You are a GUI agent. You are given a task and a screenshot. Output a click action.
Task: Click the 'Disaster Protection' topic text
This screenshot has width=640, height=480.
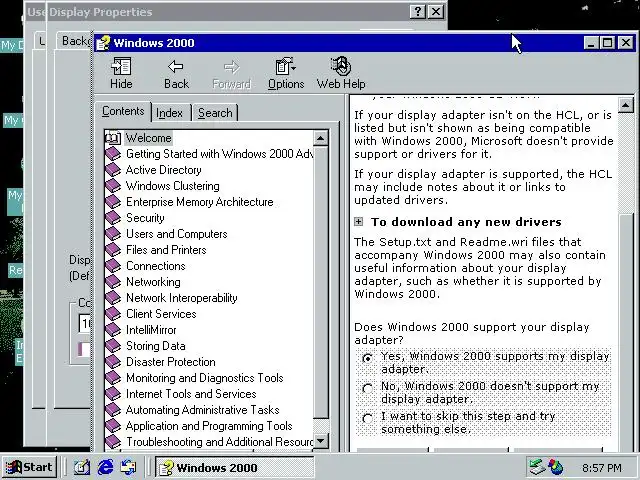point(171,362)
